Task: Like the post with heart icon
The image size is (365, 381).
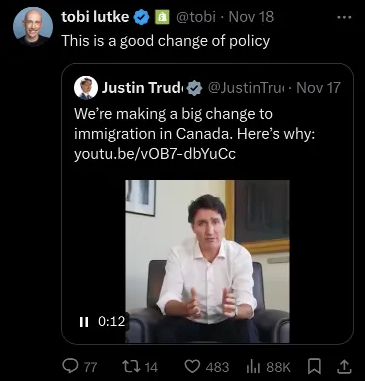Action: point(192,366)
